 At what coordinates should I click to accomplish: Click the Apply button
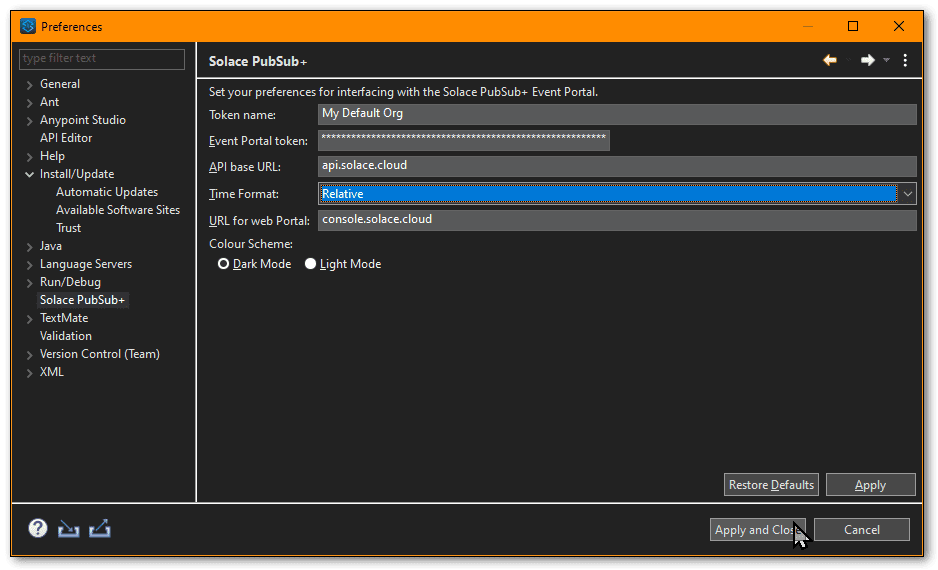click(870, 484)
